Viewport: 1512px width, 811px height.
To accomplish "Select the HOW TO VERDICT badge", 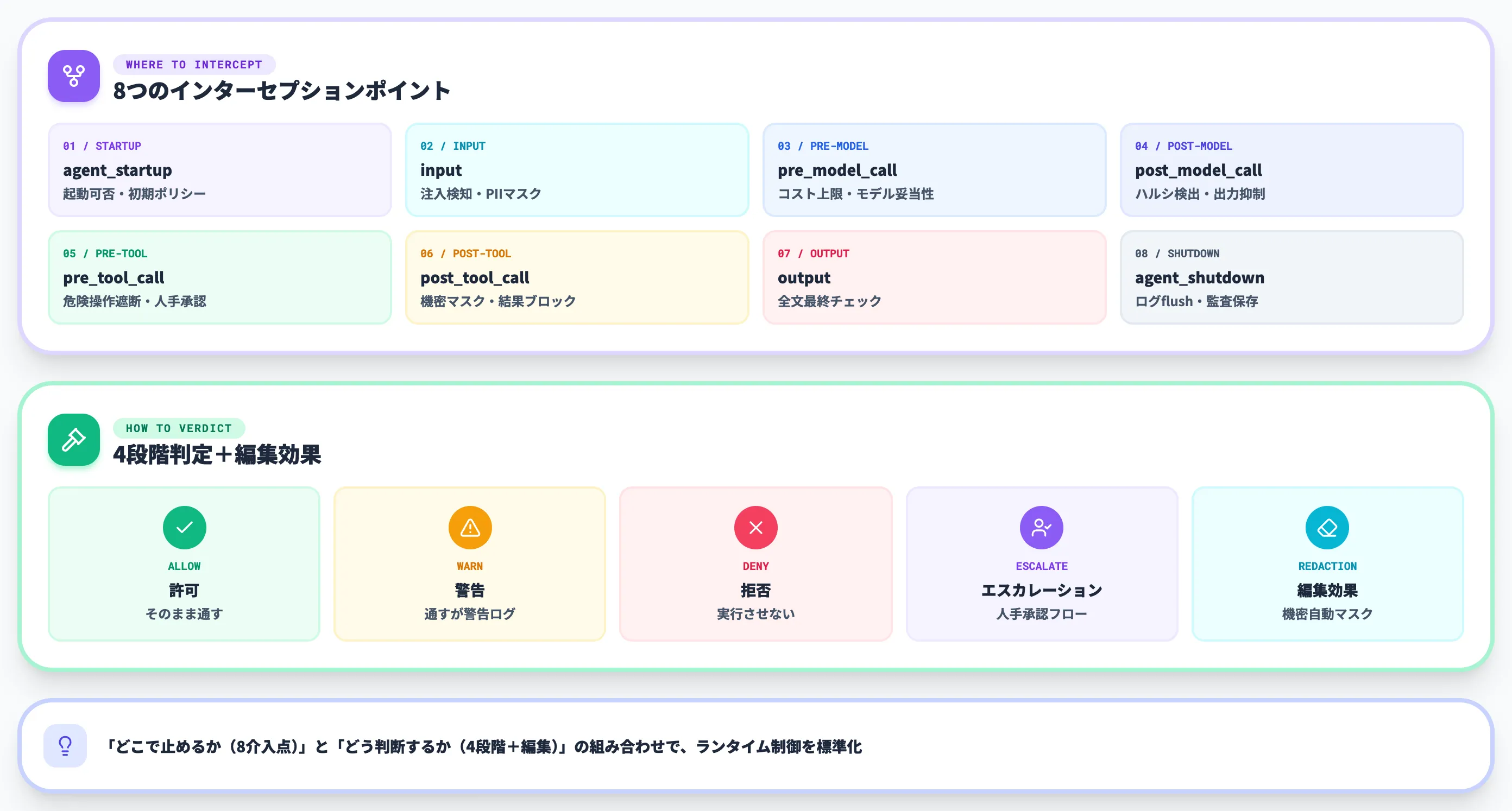I will (179, 428).
